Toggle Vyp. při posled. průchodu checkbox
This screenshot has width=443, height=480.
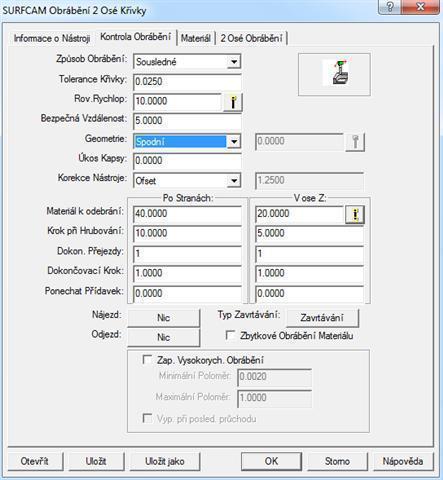(147, 418)
